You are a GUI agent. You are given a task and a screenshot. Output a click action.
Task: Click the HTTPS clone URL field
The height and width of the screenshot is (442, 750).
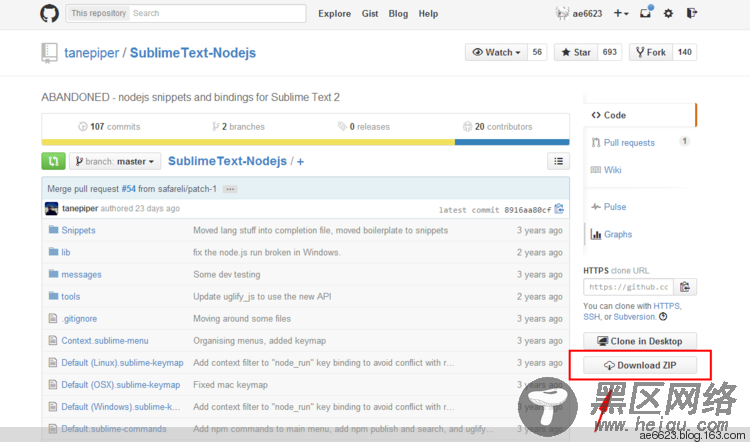pos(629,287)
